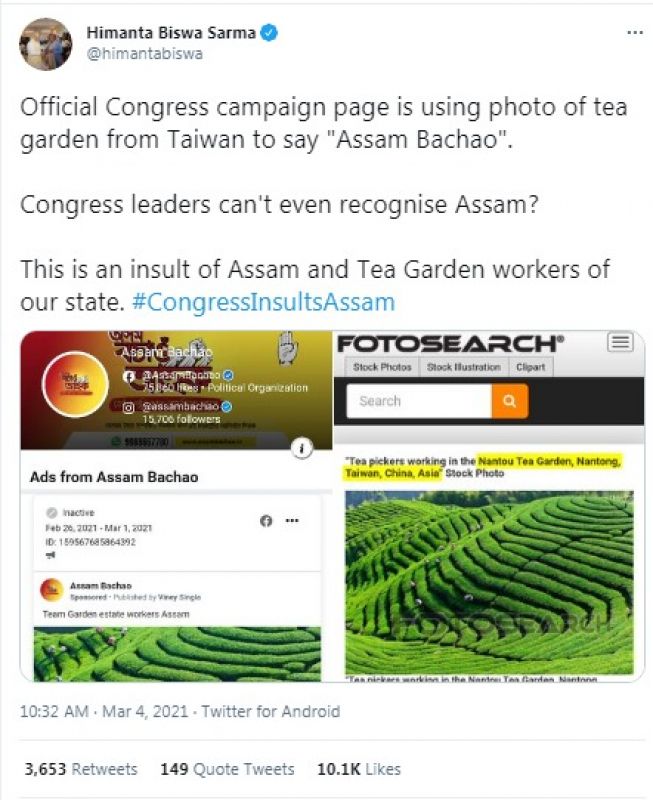Click Himanta Biswa Sarma's profile avatar
The width and height of the screenshot is (653, 800).
[45, 44]
